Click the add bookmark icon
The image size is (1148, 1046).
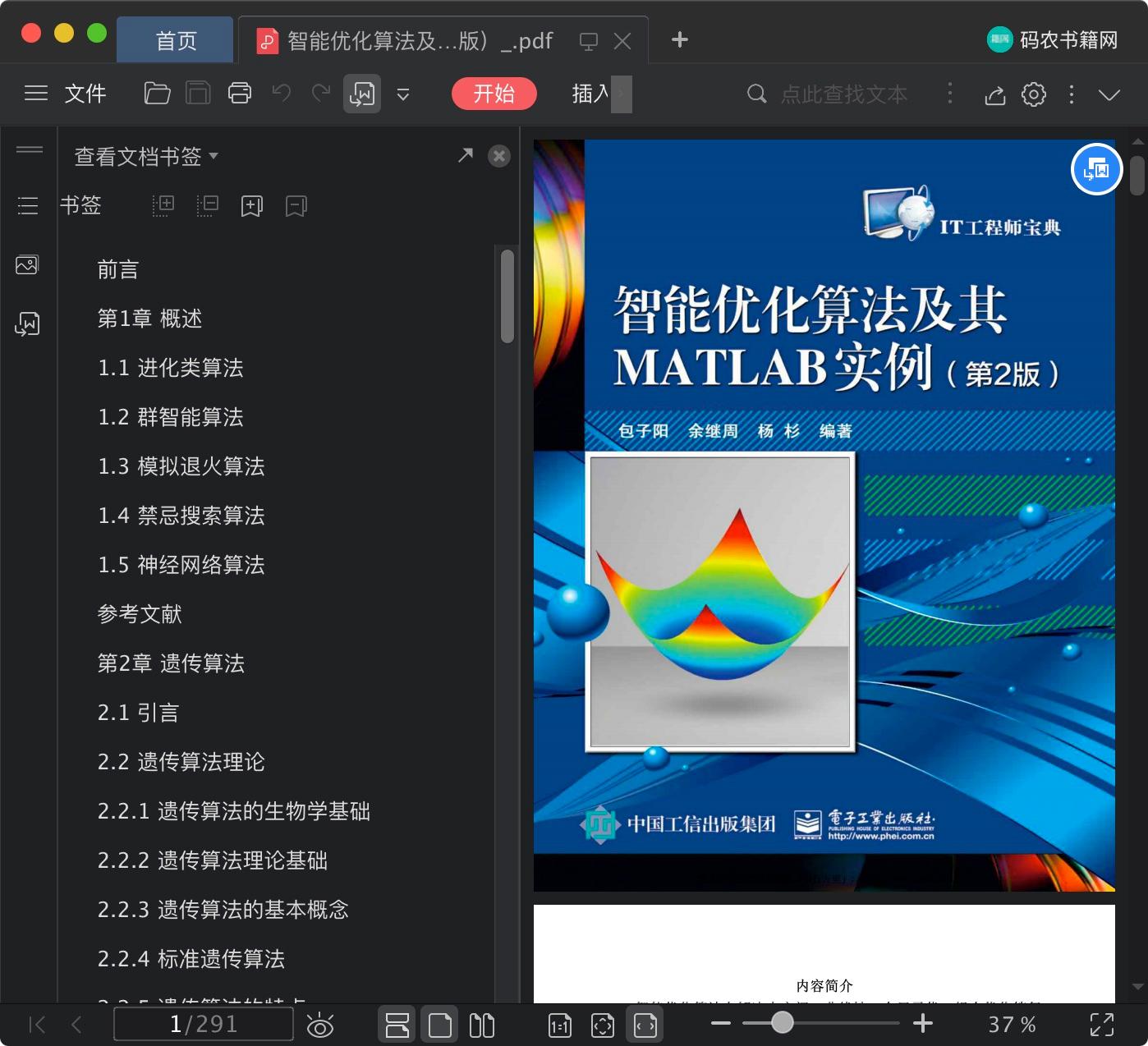252,206
